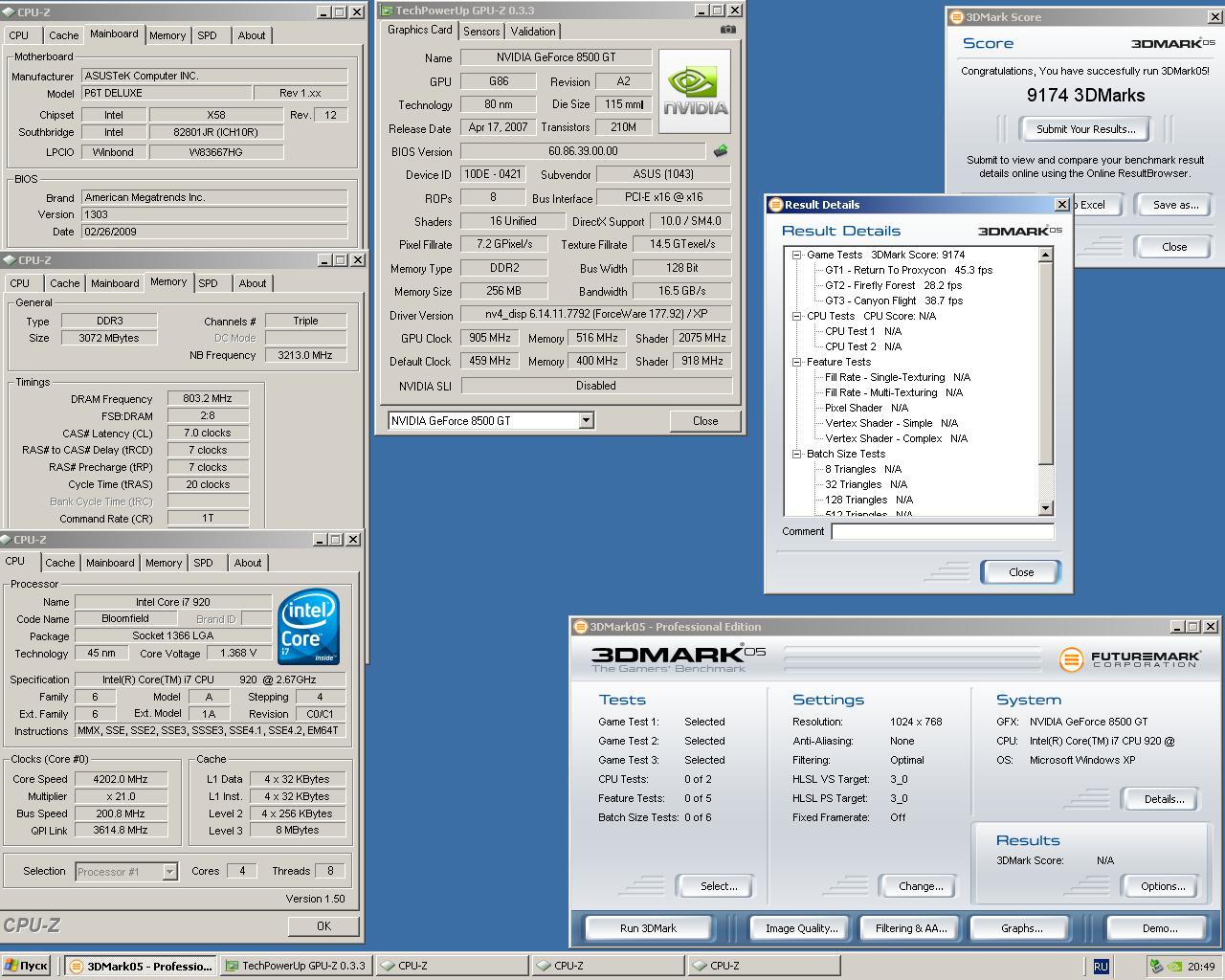1225x980 pixels.
Task: Collapse the Game Tests tree node
Action: (x=796, y=255)
